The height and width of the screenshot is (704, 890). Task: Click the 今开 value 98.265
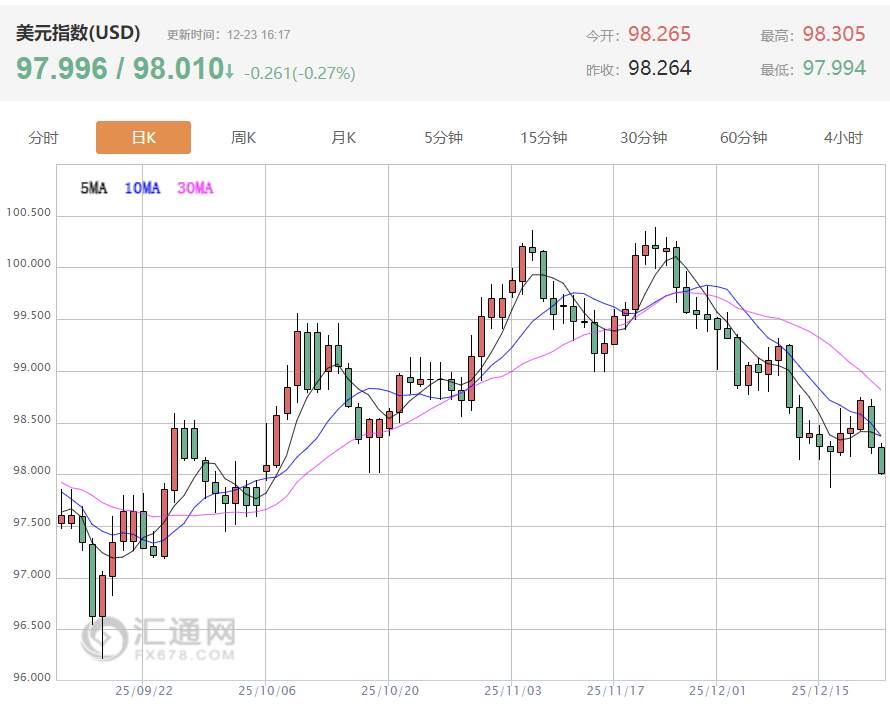click(659, 34)
